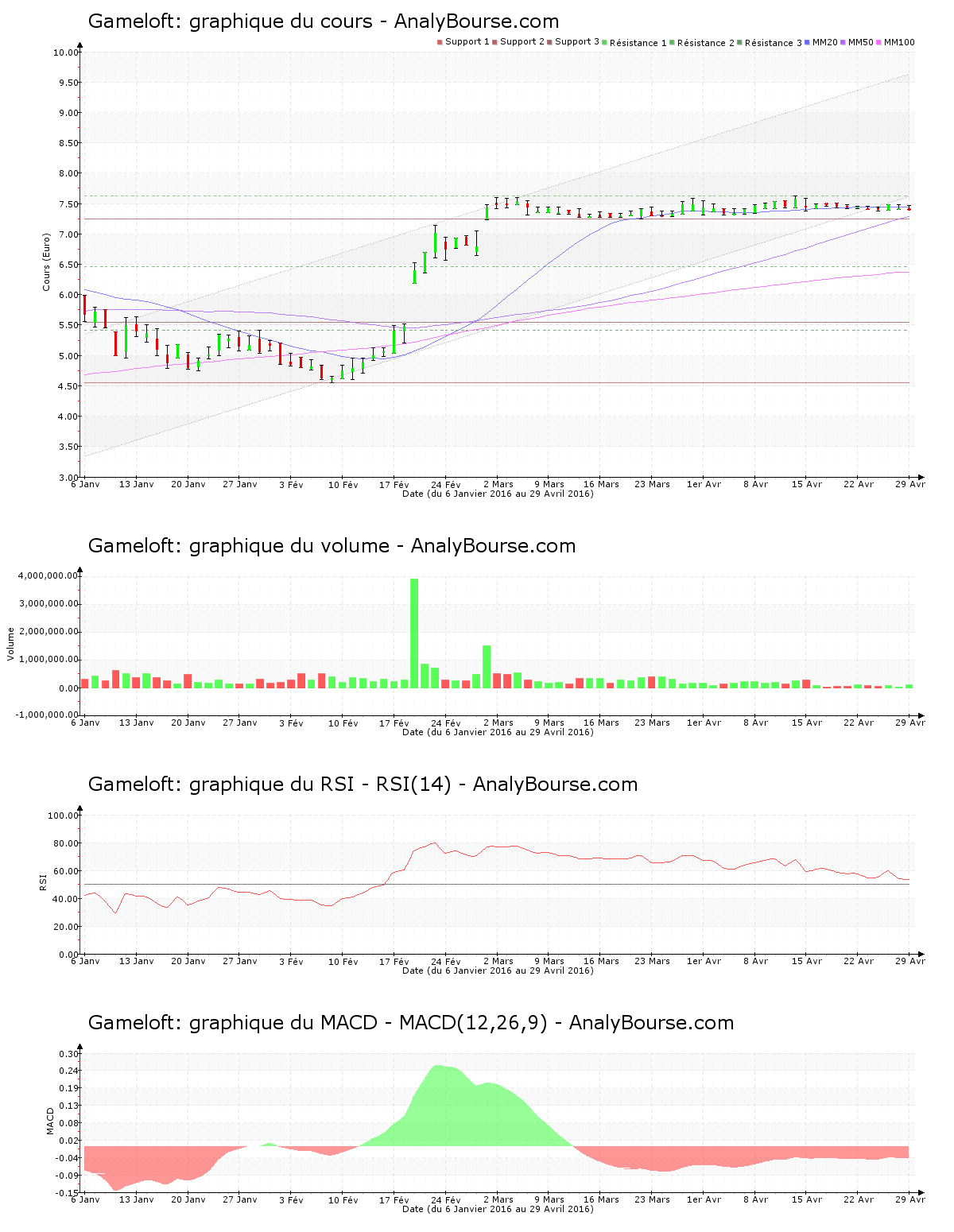Click the 10.00 tick on price axis
This screenshot has height=1232, width=954.
point(65,53)
